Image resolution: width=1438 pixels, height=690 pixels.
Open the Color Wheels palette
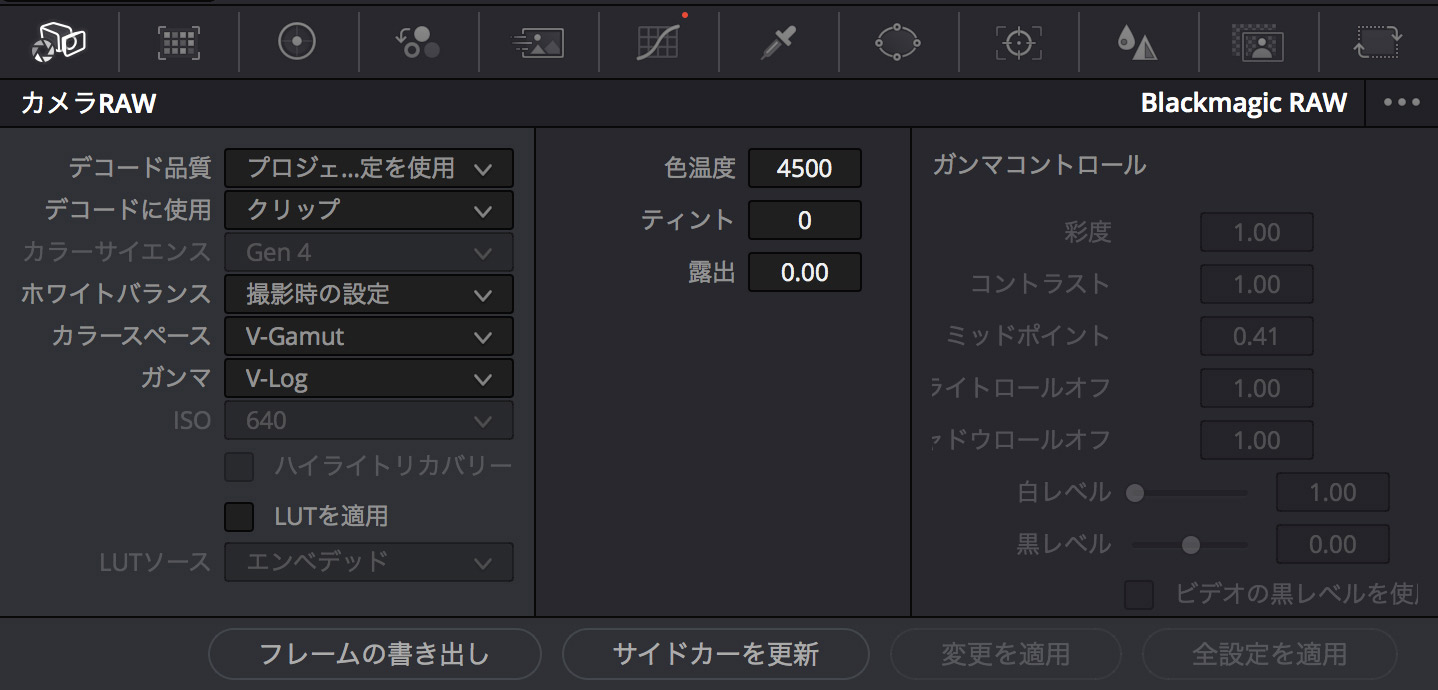point(297,42)
